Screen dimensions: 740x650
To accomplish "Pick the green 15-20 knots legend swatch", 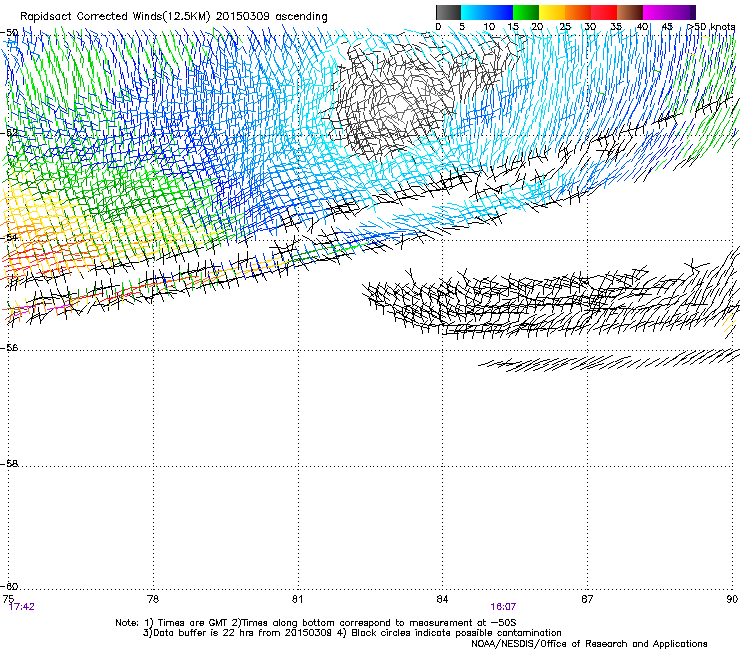I will tap(526, 12).
